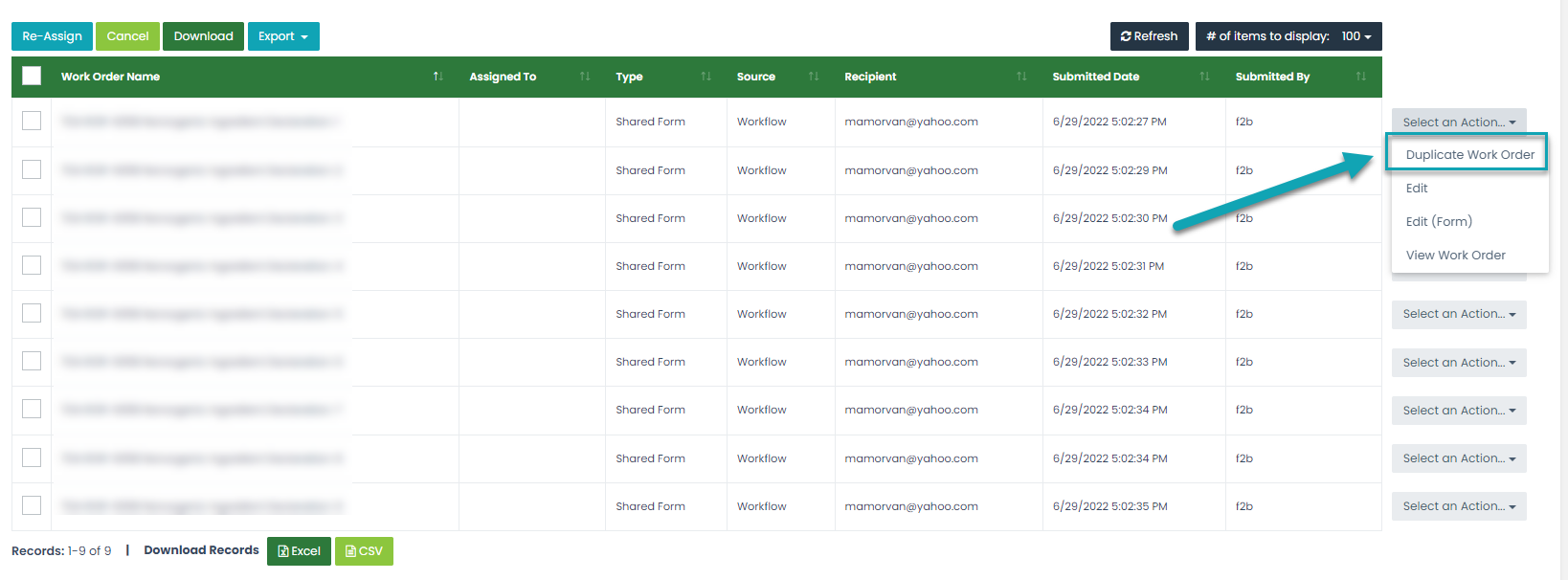
Task: Sort the Source column arrows
Action: [x=814, y=77]
